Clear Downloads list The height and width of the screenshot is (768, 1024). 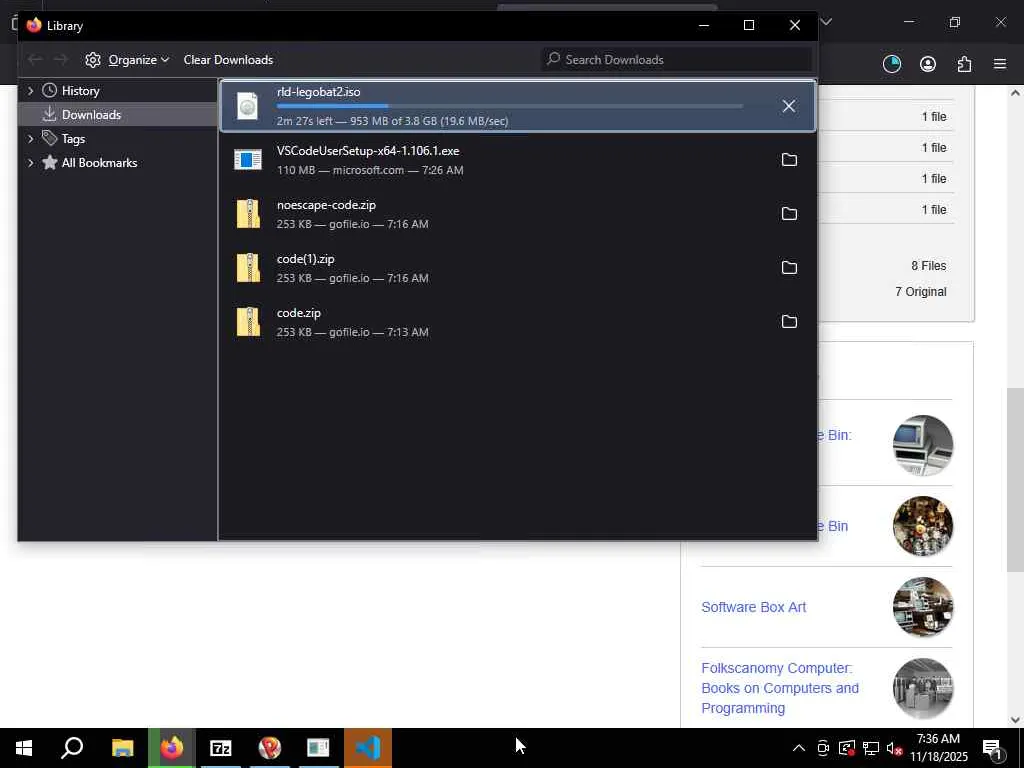click(228, 59)
